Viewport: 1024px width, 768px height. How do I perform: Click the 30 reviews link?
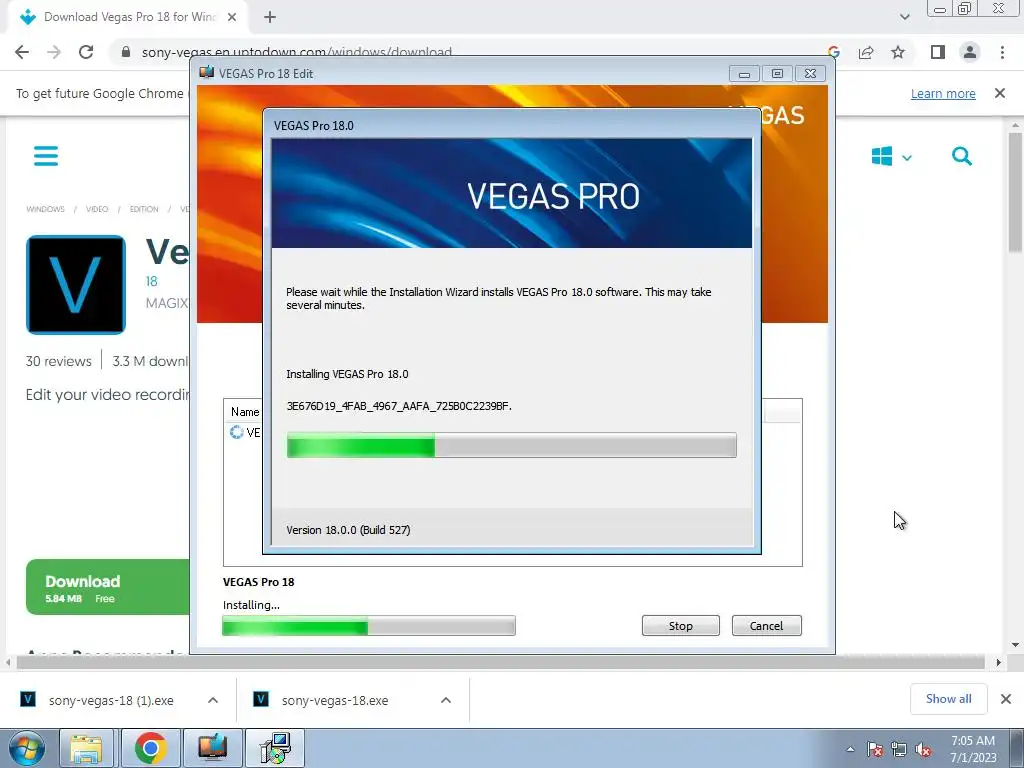pos(59,361)
